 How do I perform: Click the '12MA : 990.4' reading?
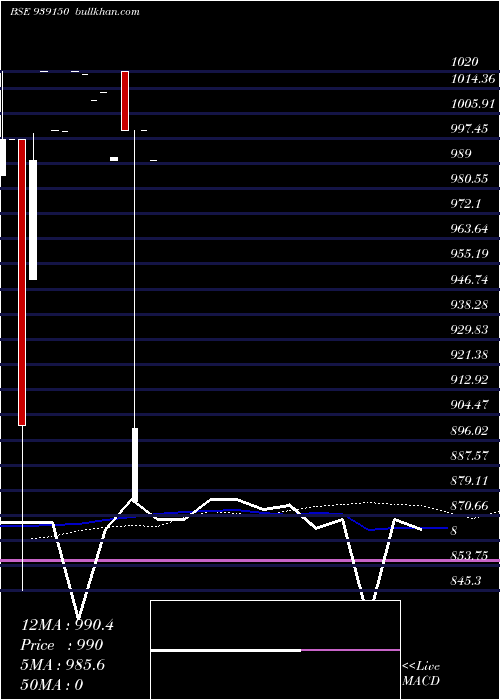(67, 625)
